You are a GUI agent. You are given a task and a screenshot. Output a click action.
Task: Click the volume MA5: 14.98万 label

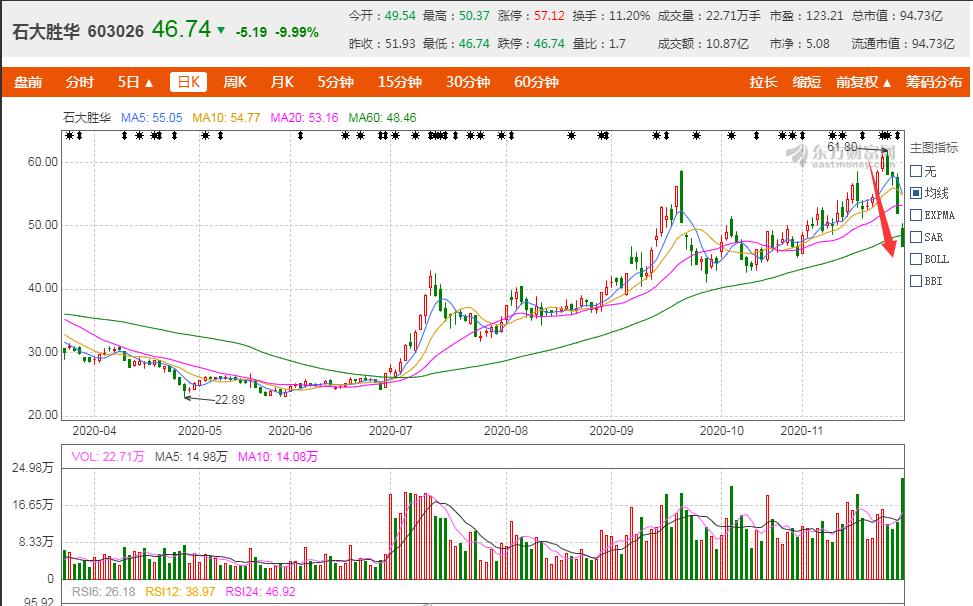pyautogui.click(x=191, y=457)
